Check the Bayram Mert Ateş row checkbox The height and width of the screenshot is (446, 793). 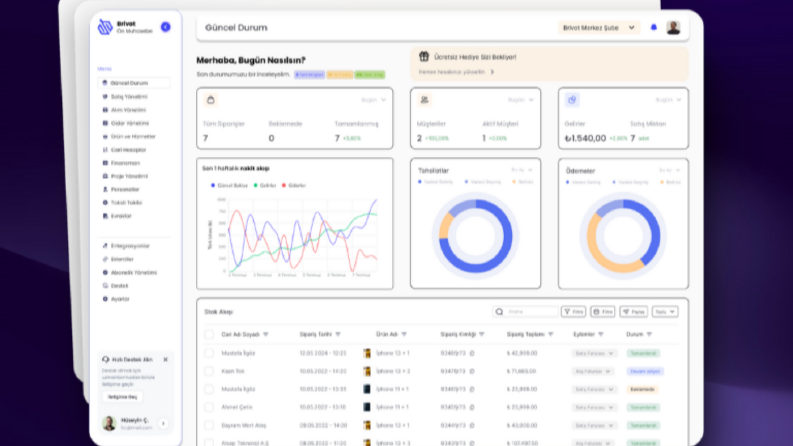tap(209, 425)
